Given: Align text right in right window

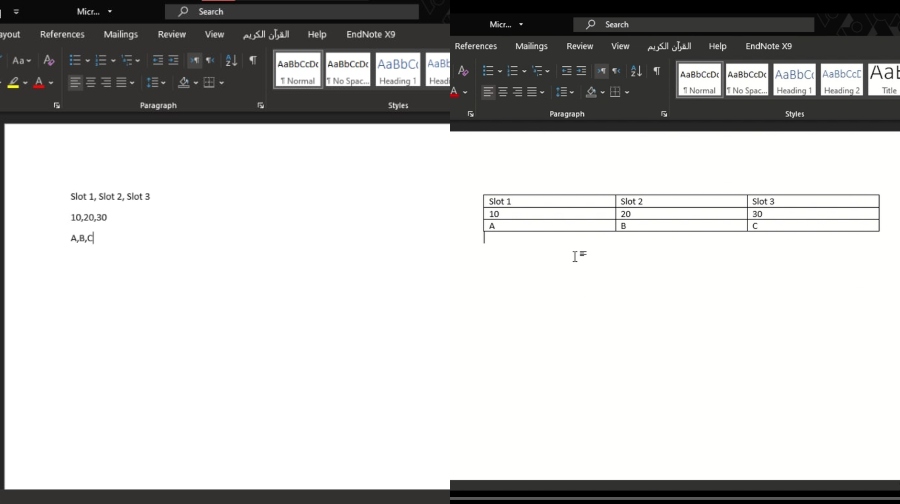Looking at the screenshot, I should tap(516, 92).
